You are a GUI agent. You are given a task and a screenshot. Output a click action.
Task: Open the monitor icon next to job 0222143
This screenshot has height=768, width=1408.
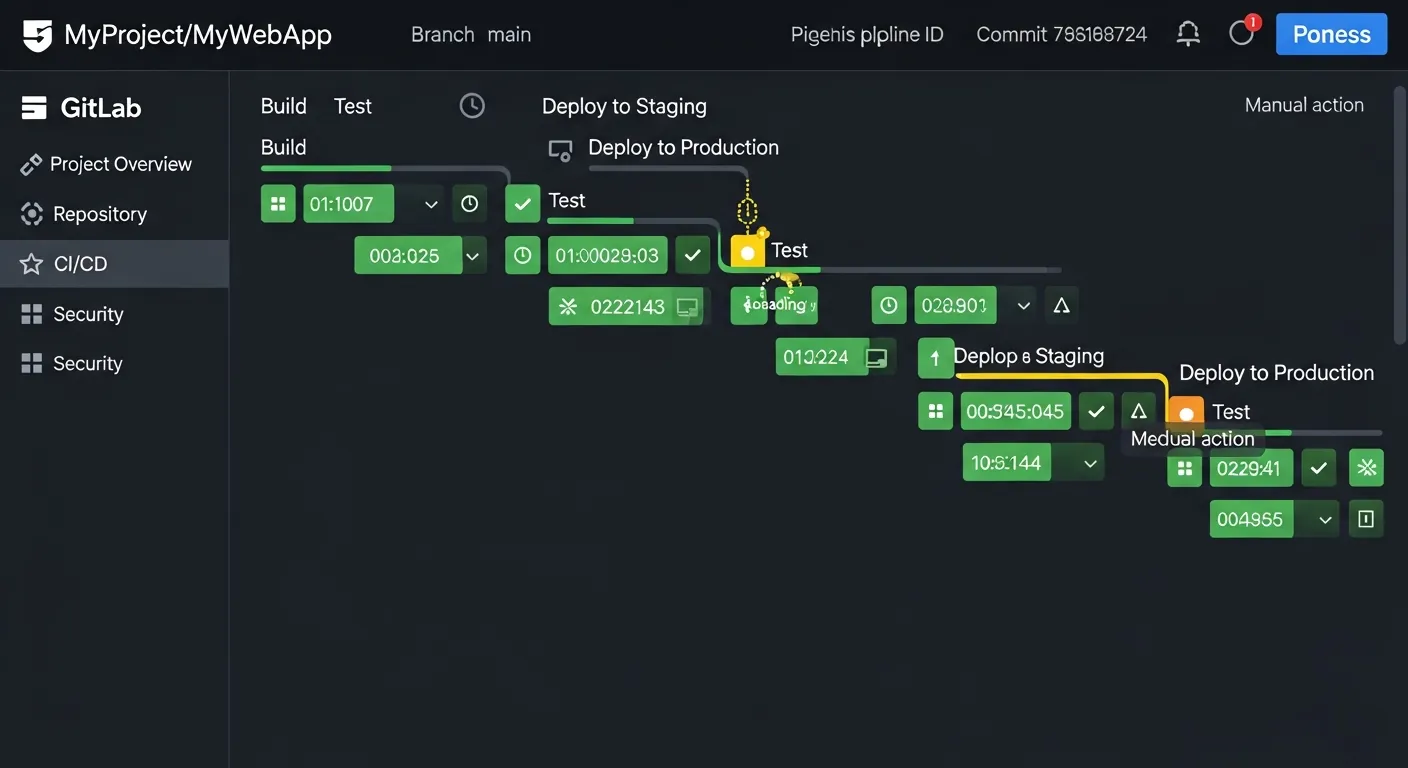687,307
